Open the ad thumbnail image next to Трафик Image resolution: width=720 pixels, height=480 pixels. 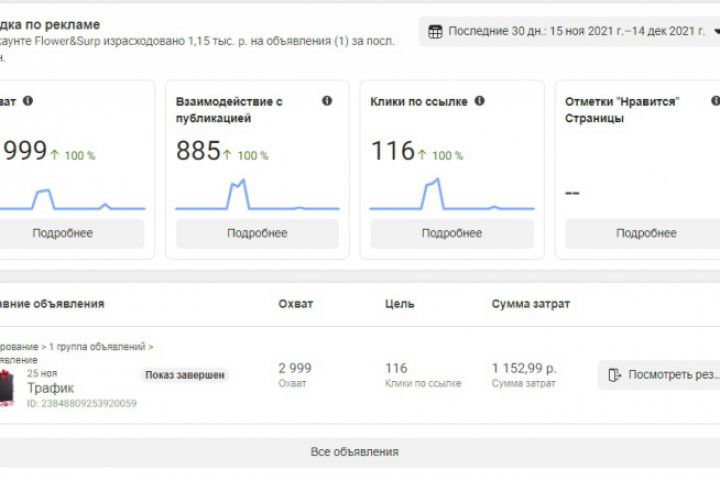[7, 388]
